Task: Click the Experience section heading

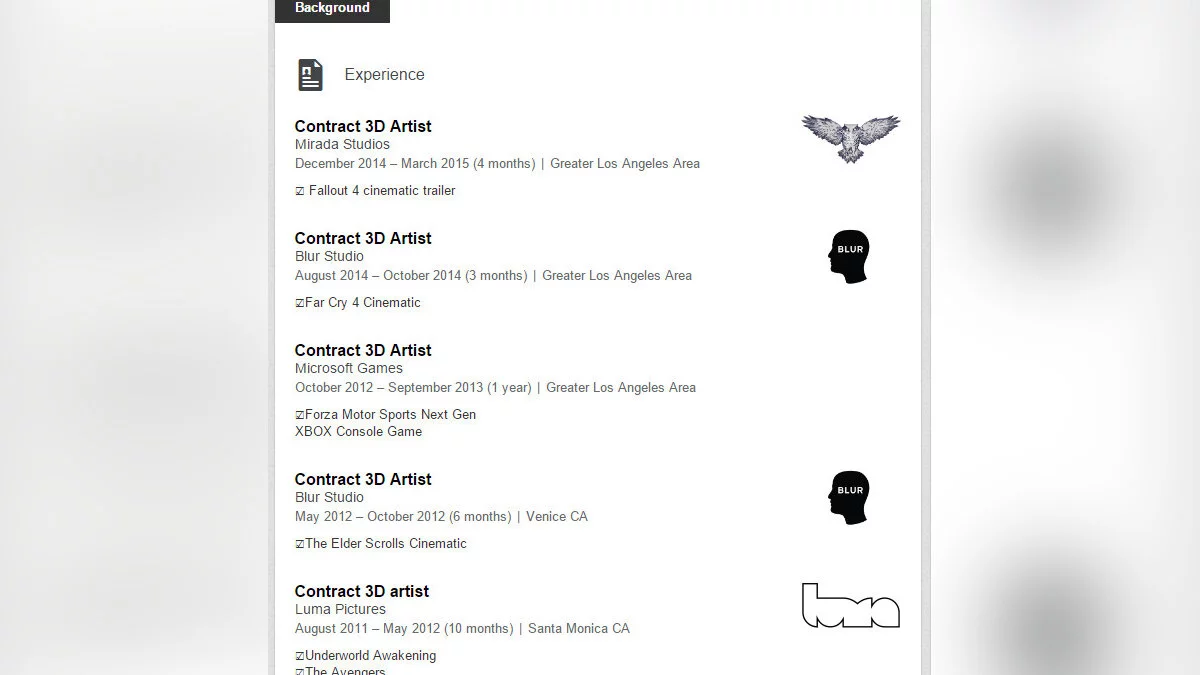Action: tap(384, 75)
